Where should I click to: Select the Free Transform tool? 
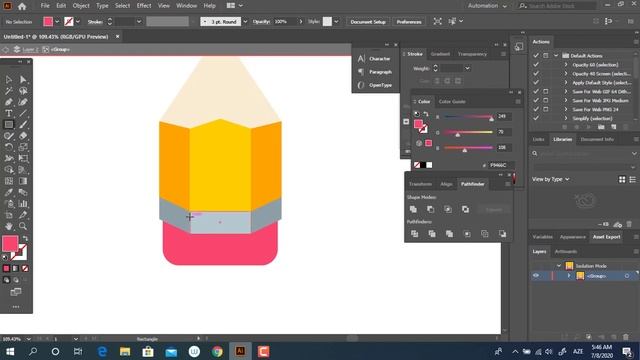23,158
